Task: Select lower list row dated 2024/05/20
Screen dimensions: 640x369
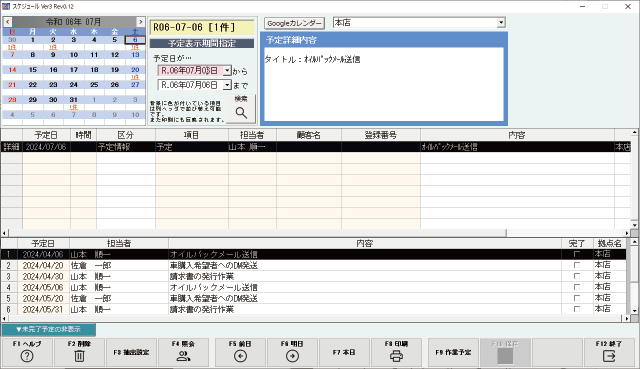Action: click(313, 298)
